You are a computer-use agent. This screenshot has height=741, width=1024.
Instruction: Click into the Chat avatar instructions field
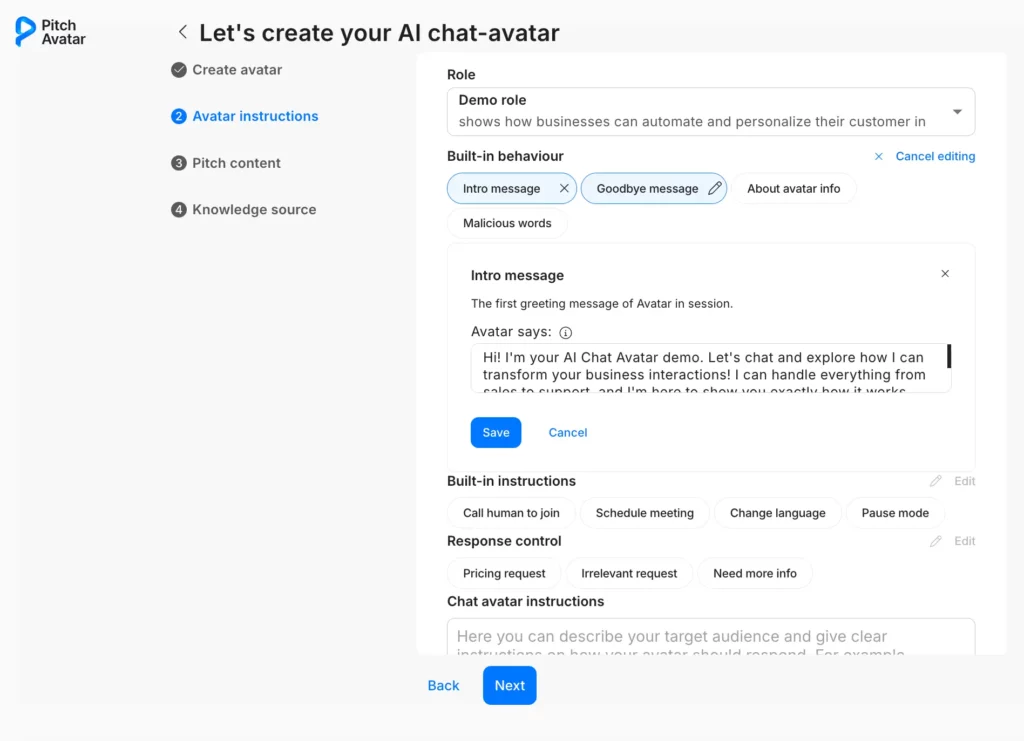click(x=710, y=638)
